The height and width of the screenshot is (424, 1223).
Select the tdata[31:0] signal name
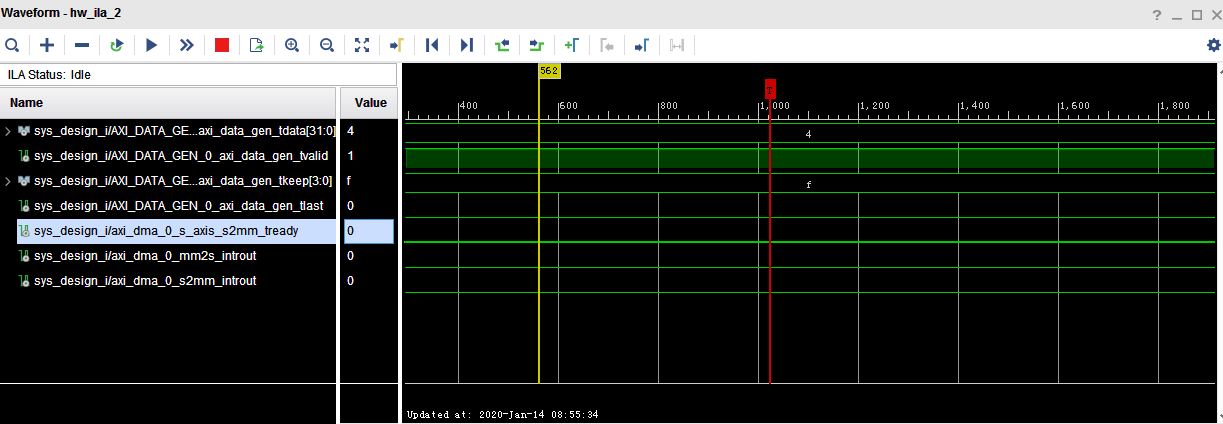[184, 131]
